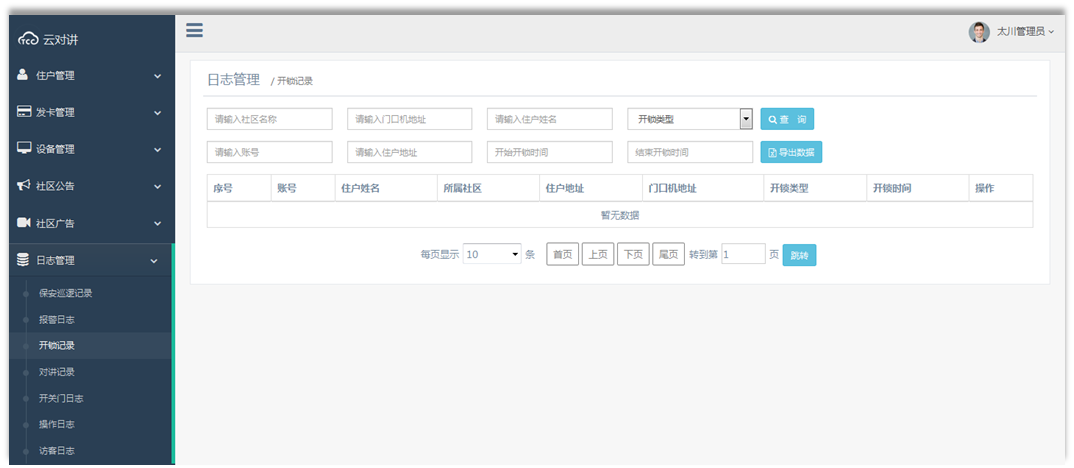Open the 每页显示 10 rows dropdown

(492, 254)
